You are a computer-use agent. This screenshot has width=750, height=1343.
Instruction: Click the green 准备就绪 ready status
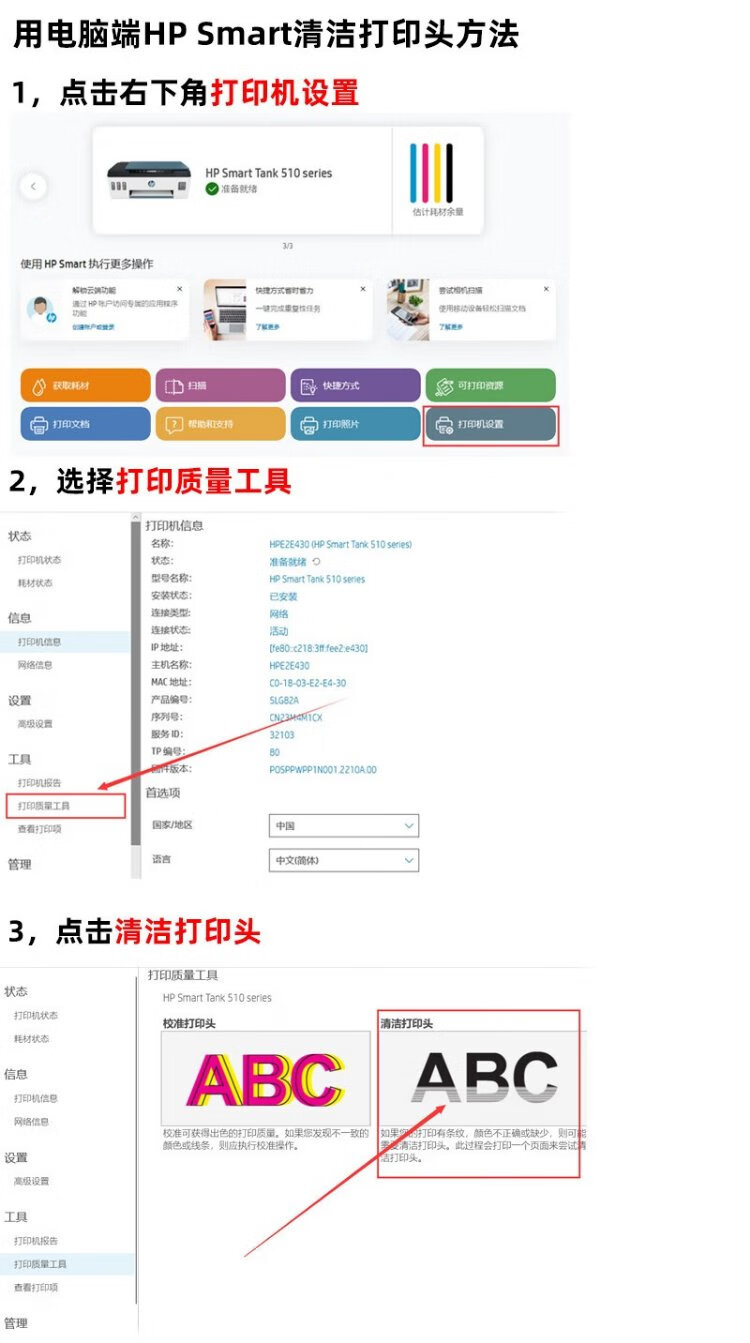coord(231,188)
